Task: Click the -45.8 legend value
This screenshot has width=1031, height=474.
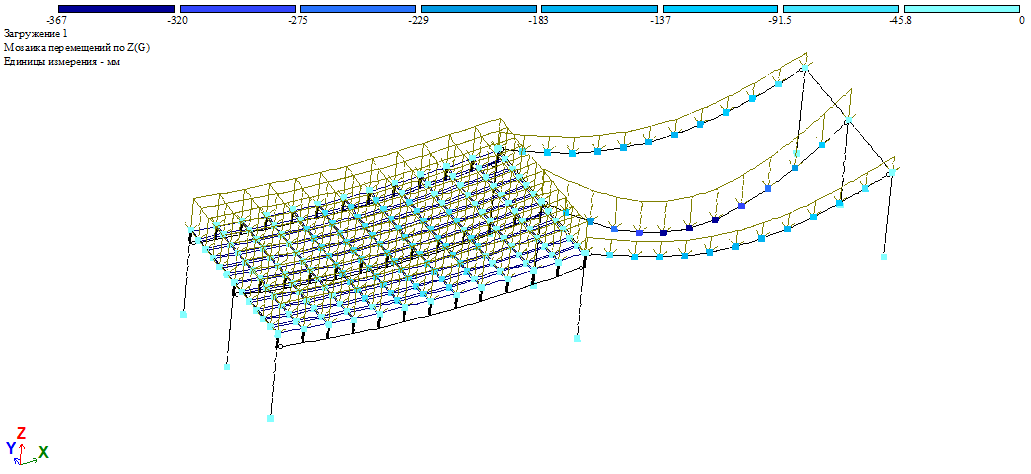Action: coord(901,20)
